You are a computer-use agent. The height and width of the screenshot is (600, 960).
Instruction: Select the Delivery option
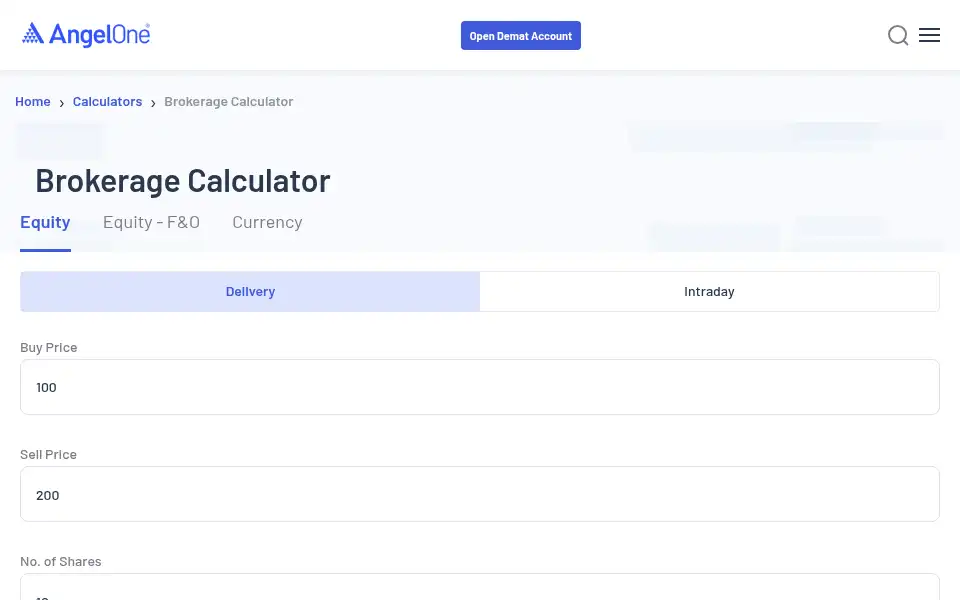[x=250, y=291]
